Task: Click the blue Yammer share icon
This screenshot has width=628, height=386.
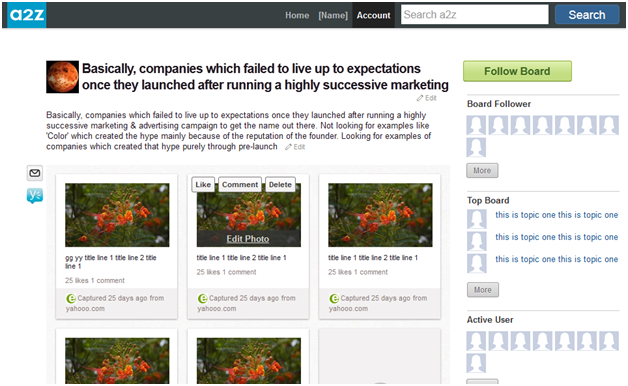Action: (x=35, y=195)
